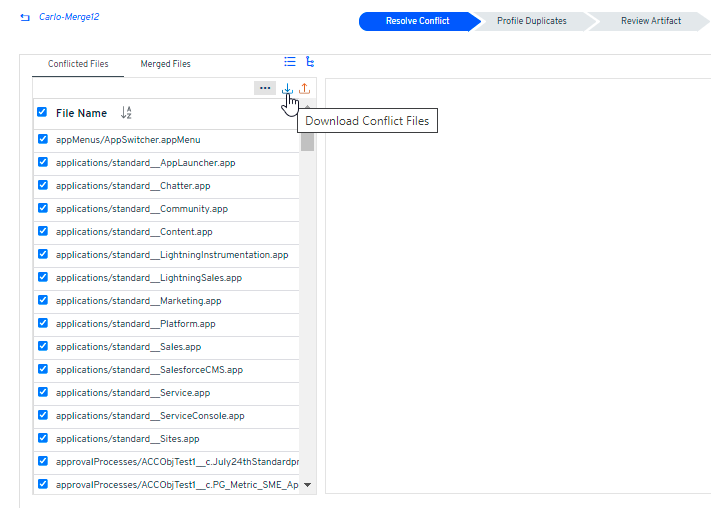
Task: Open the Carlo-Merge12 link
Action: (69, 18)
